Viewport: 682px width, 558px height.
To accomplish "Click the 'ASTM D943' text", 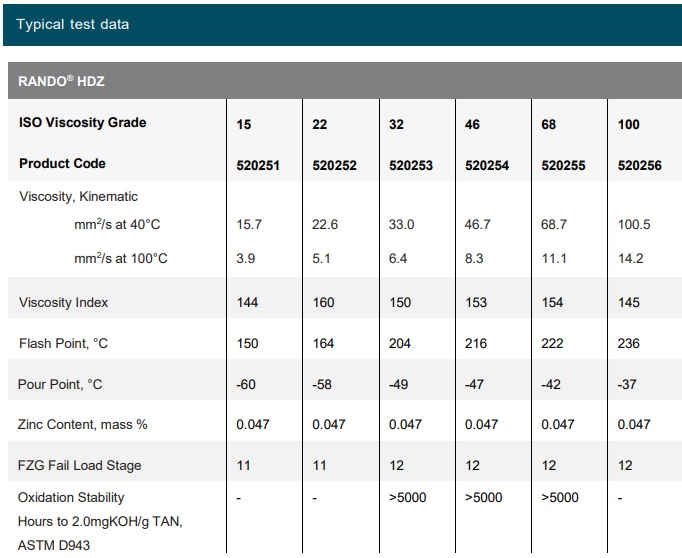I will 52,545.
